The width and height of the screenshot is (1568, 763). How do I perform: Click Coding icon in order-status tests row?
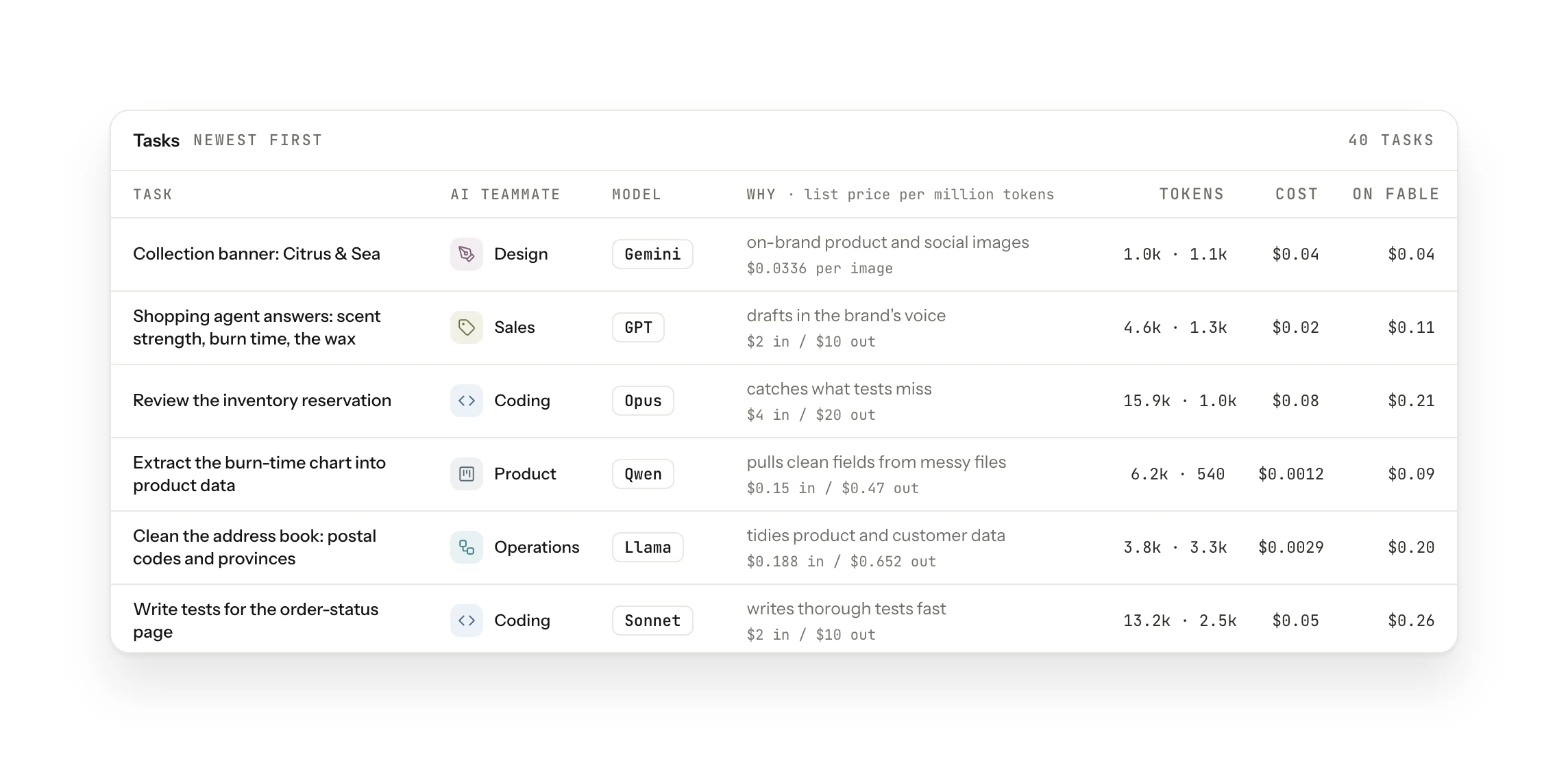[x=467, y=621]
